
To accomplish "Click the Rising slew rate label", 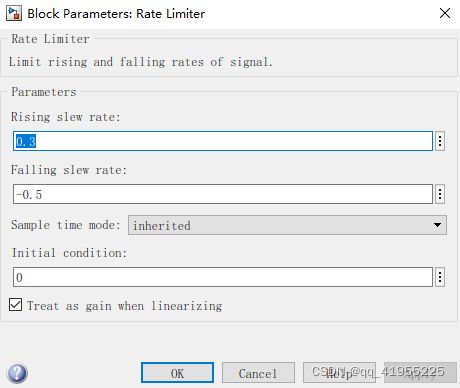I will point(65,117).
